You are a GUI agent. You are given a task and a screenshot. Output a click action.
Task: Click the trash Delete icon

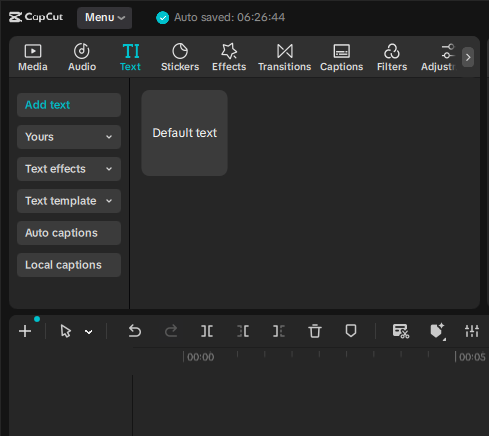pos(315,331)
